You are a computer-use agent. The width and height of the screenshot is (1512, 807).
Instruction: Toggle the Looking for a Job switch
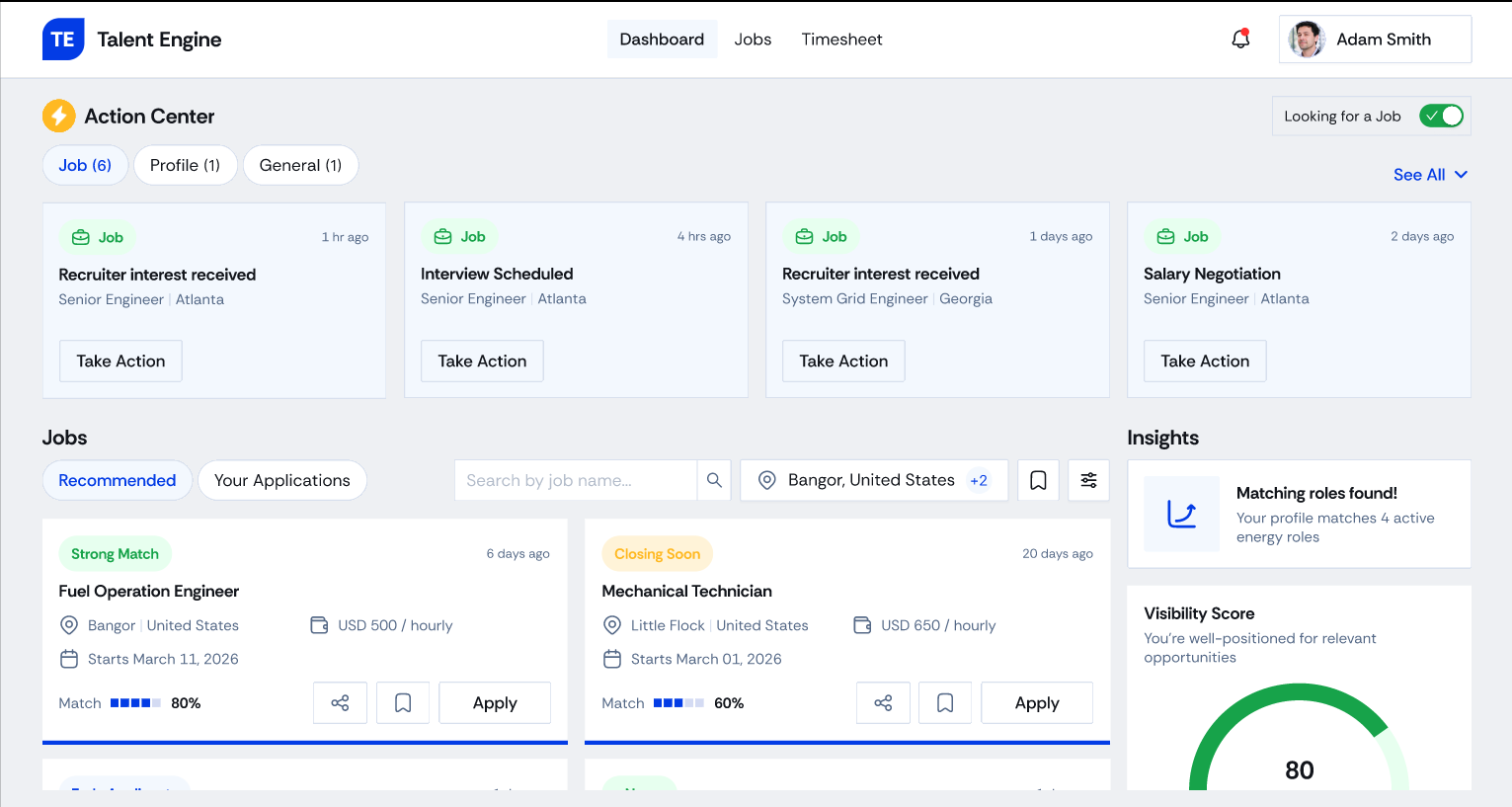click(x=1441, y=116)
